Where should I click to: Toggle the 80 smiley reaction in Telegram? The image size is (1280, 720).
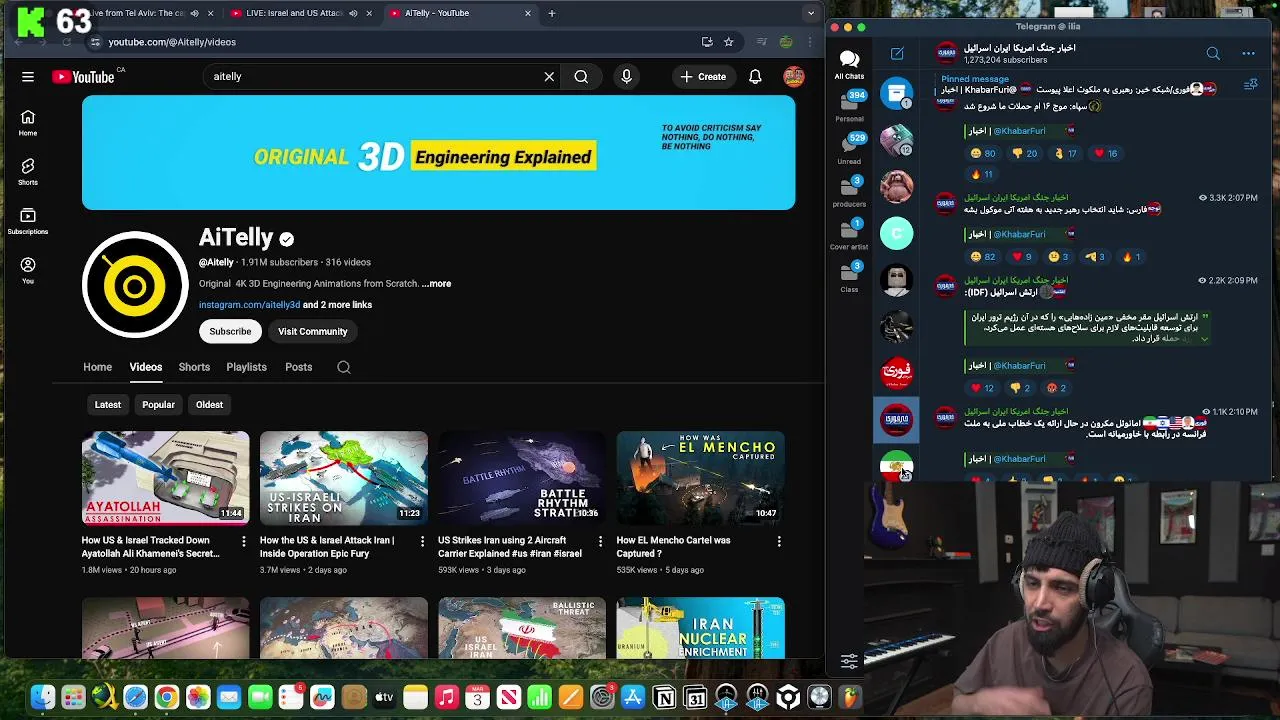(982, 153)
